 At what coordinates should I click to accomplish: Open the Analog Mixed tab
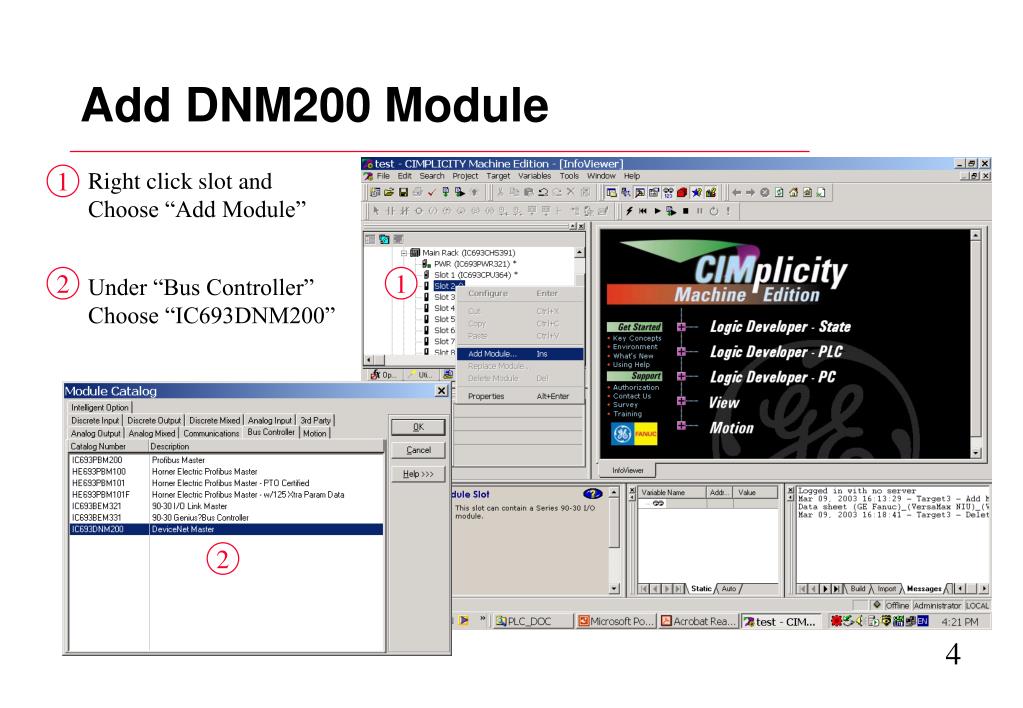click(151, 433)
